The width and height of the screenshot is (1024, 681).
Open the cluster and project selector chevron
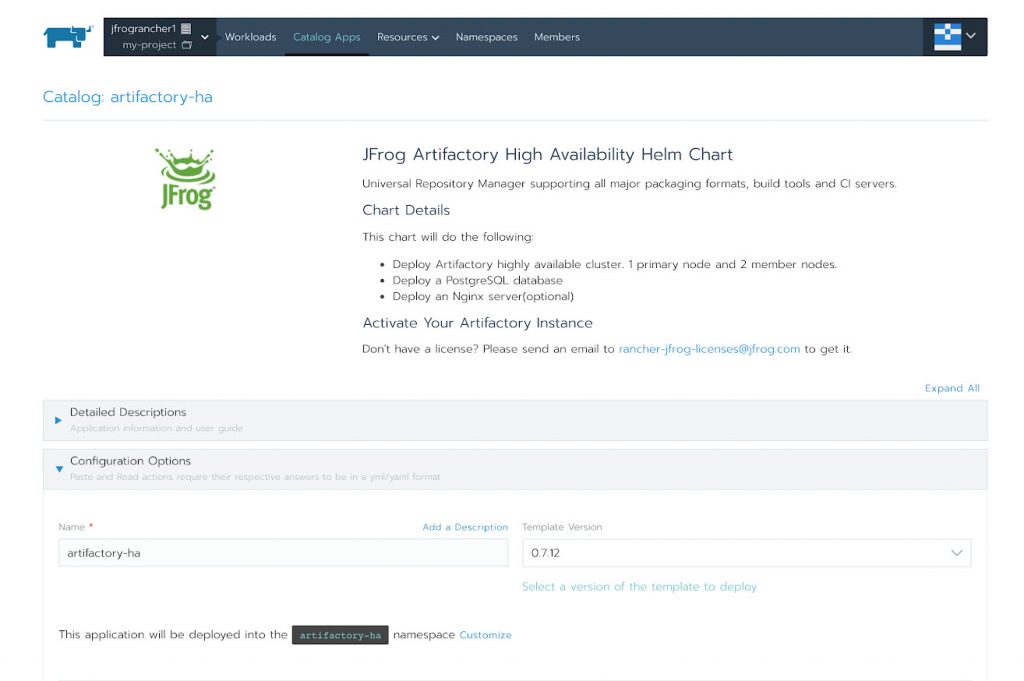tap(205, 37)
